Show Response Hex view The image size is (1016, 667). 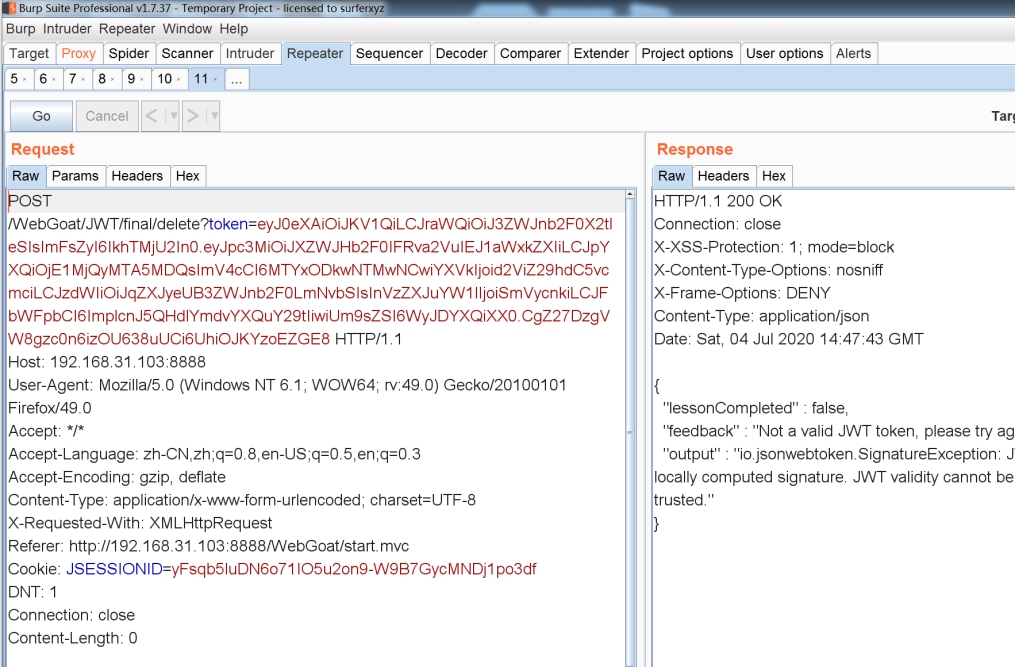click(x=774, y=176)
